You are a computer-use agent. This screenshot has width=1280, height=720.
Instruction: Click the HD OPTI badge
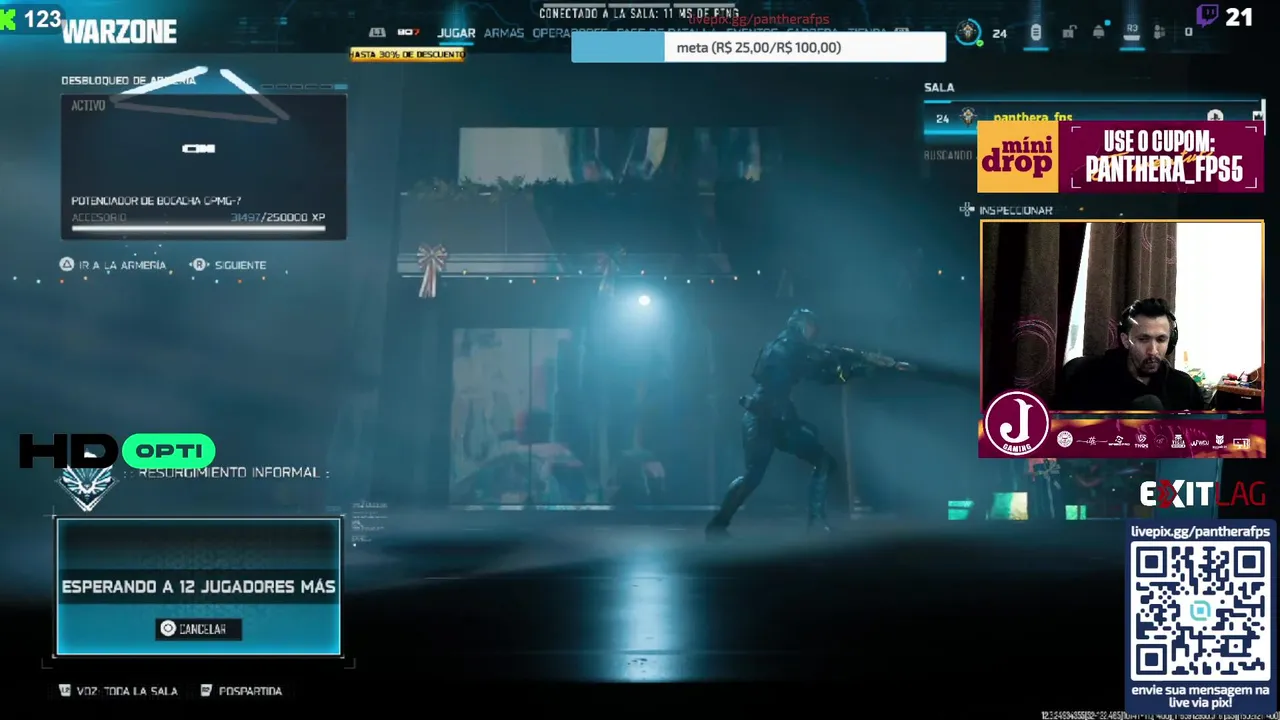tap(117, 451)
